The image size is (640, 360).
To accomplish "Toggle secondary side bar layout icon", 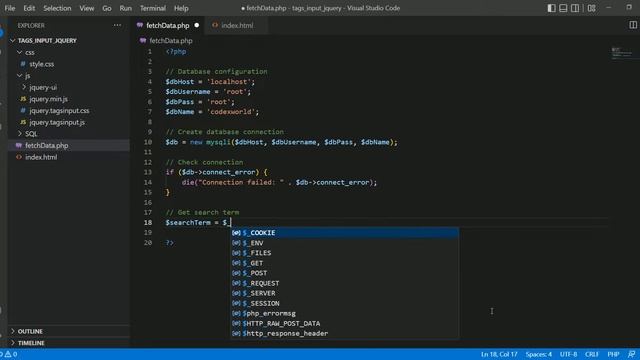I will click(575, 8).
